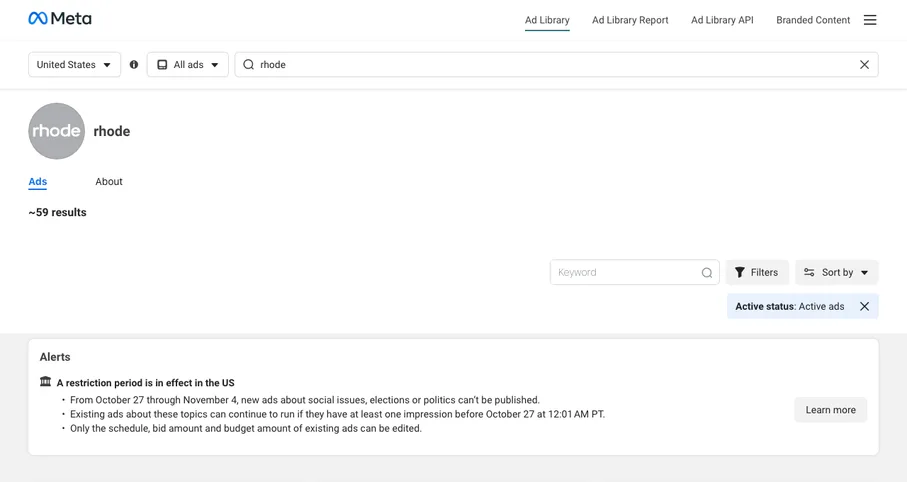Click the info icon beside United States
This screenshot has height=482, width=907.
pyautogui.click(x=134, y=65)
